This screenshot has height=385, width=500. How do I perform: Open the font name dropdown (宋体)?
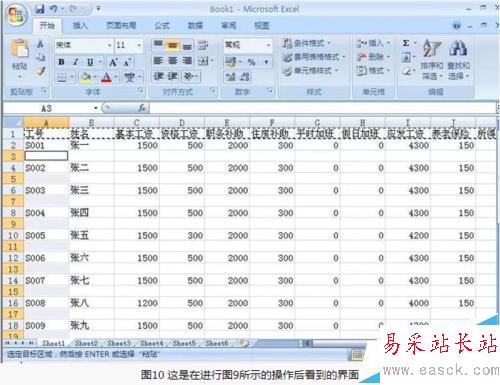109,45
